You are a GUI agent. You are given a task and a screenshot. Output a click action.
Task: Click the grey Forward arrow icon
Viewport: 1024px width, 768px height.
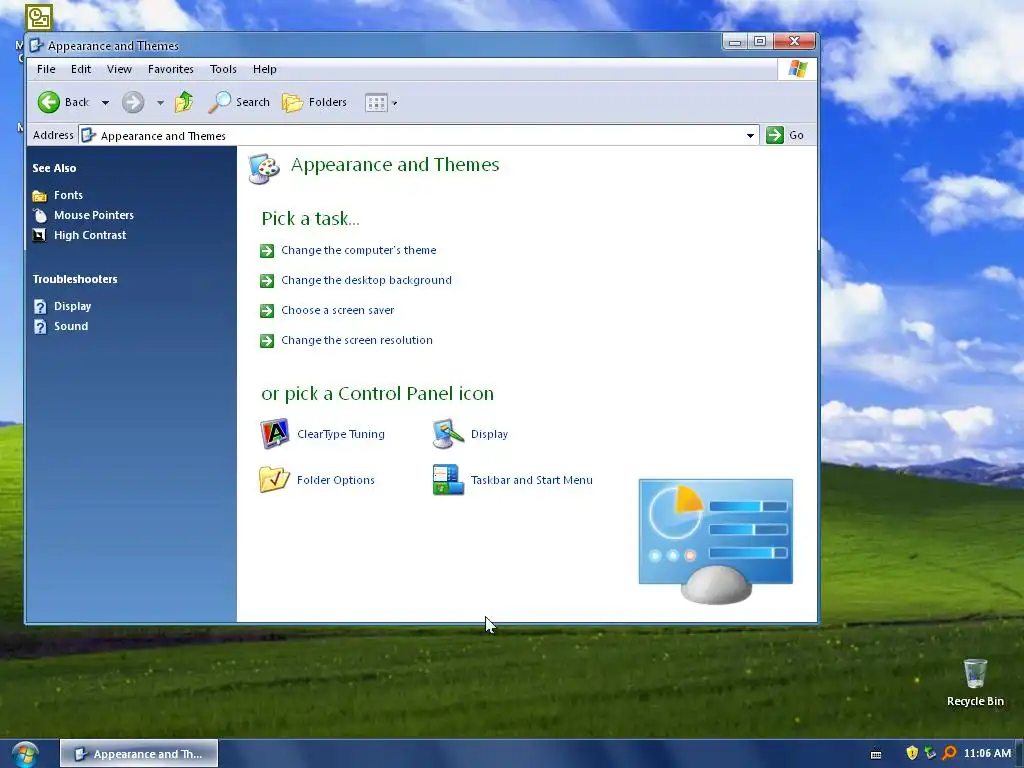coord(133,102)
